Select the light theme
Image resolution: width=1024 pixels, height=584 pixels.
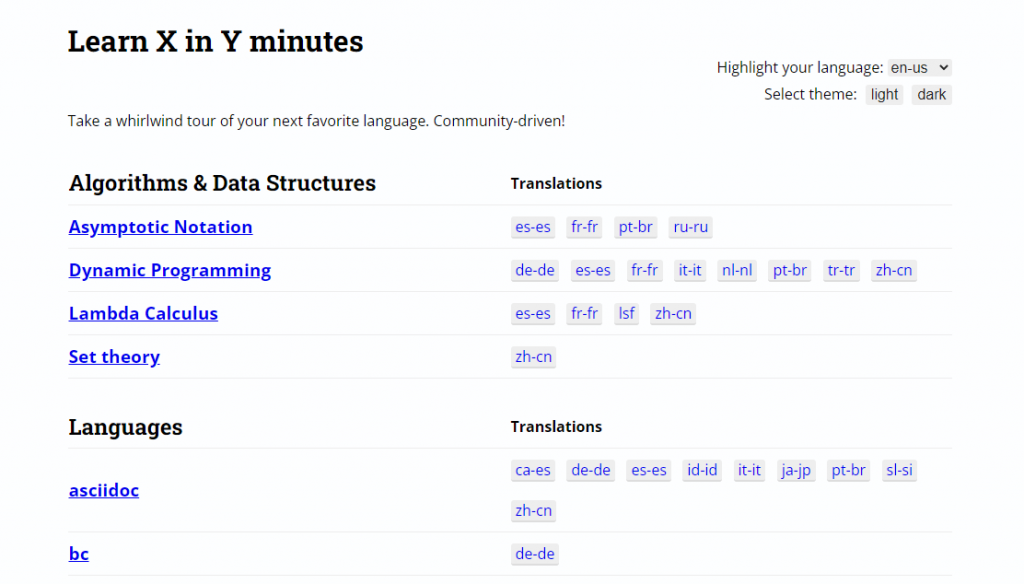pyautogui.click(x=883, y=94)
